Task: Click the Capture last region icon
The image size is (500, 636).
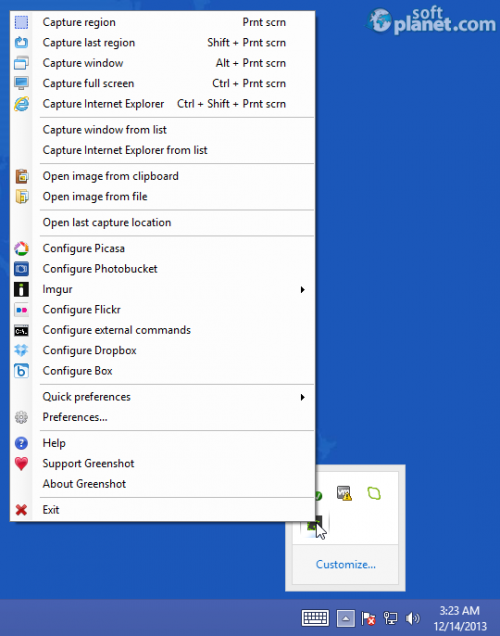Action: click(21, 43)
